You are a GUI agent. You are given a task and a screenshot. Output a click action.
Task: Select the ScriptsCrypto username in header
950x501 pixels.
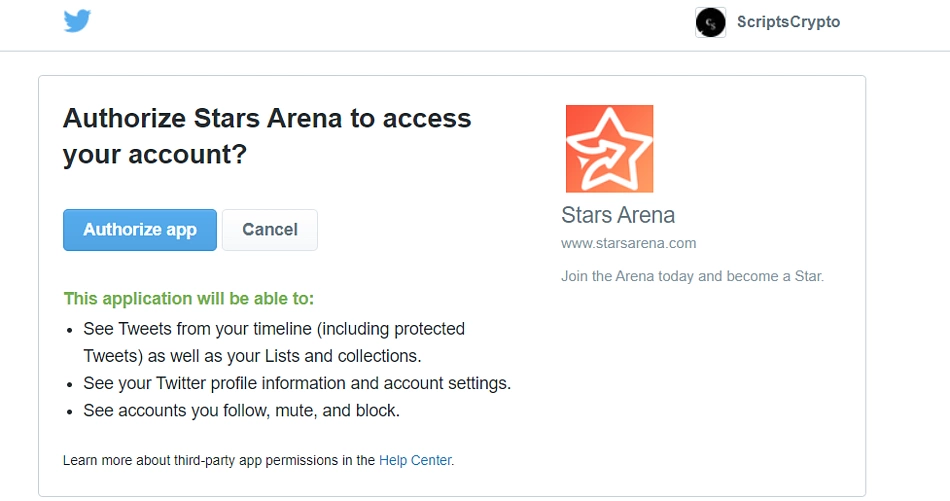coord(788,22)
